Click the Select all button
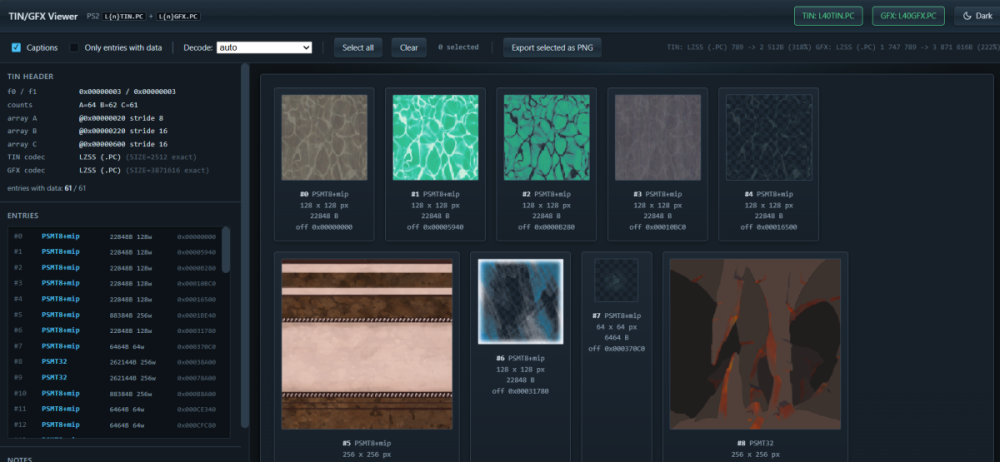Viewport: 1000px width, 462px height. click(x=358, y=47)
